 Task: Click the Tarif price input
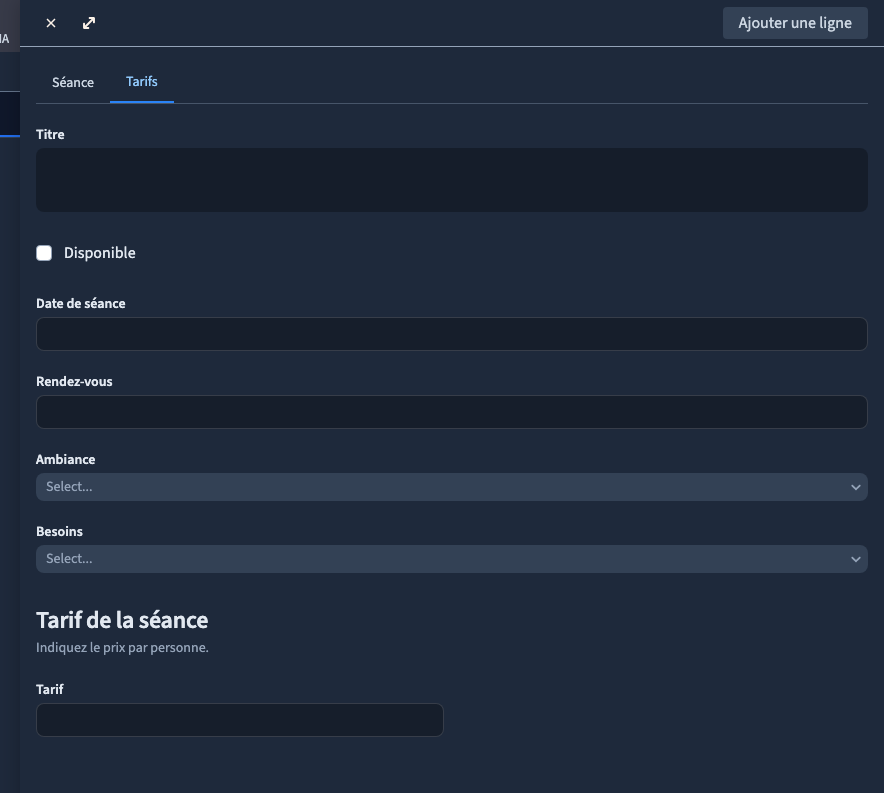240,720
